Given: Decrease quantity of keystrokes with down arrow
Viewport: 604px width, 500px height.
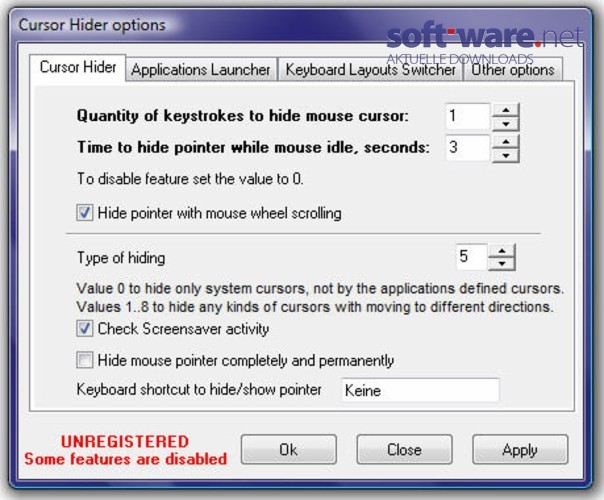Looking at the screenshot, I should click(x=506, y=124).
